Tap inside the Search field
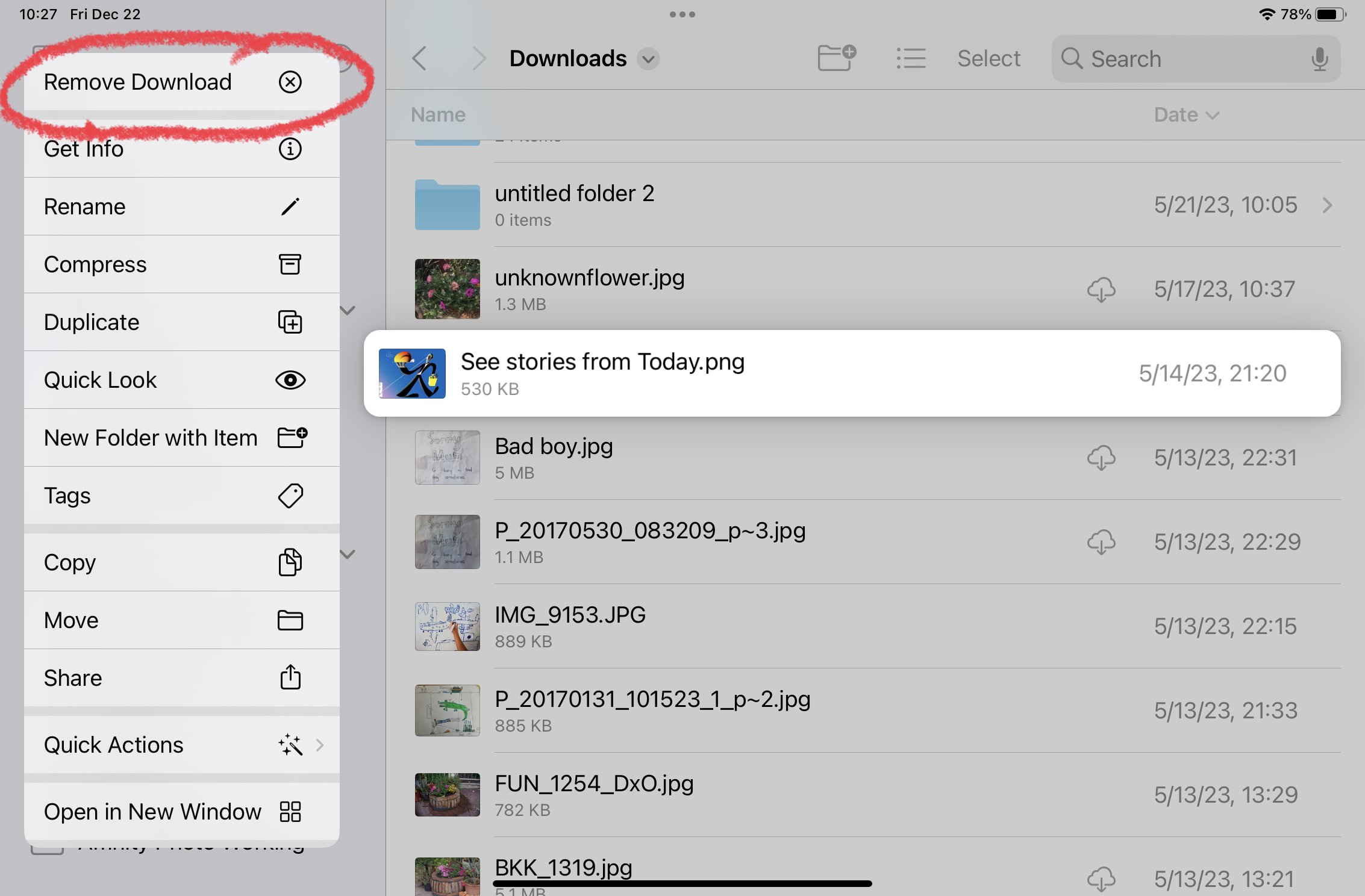Viewport: 1365px width, 896px height. [1175, 58]
